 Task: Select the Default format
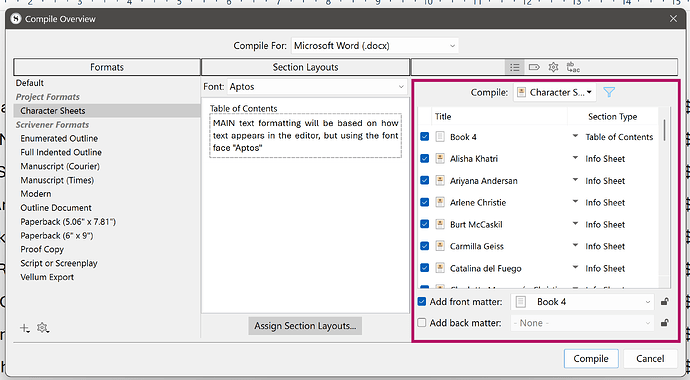click(x=29, y=83)
